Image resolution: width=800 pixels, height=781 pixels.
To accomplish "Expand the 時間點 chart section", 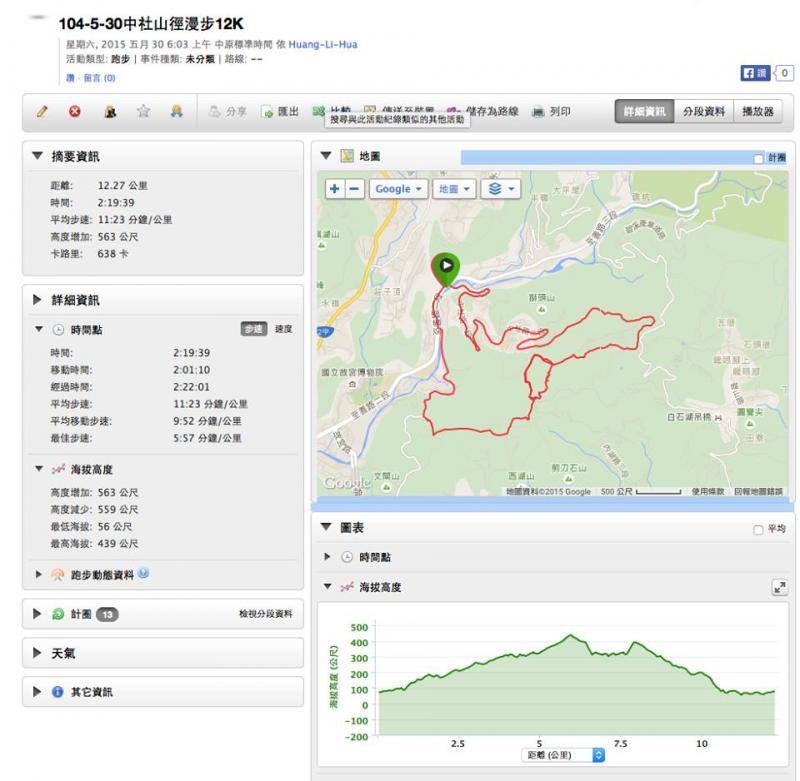I will [327, 557].
